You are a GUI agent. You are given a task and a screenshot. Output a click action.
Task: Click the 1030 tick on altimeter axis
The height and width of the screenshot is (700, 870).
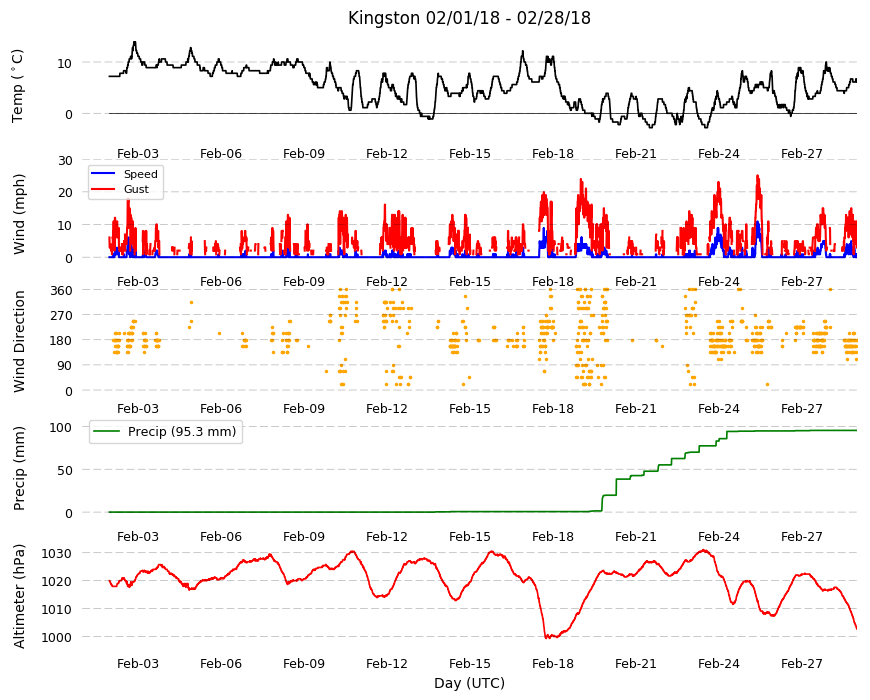click(57, 554)
